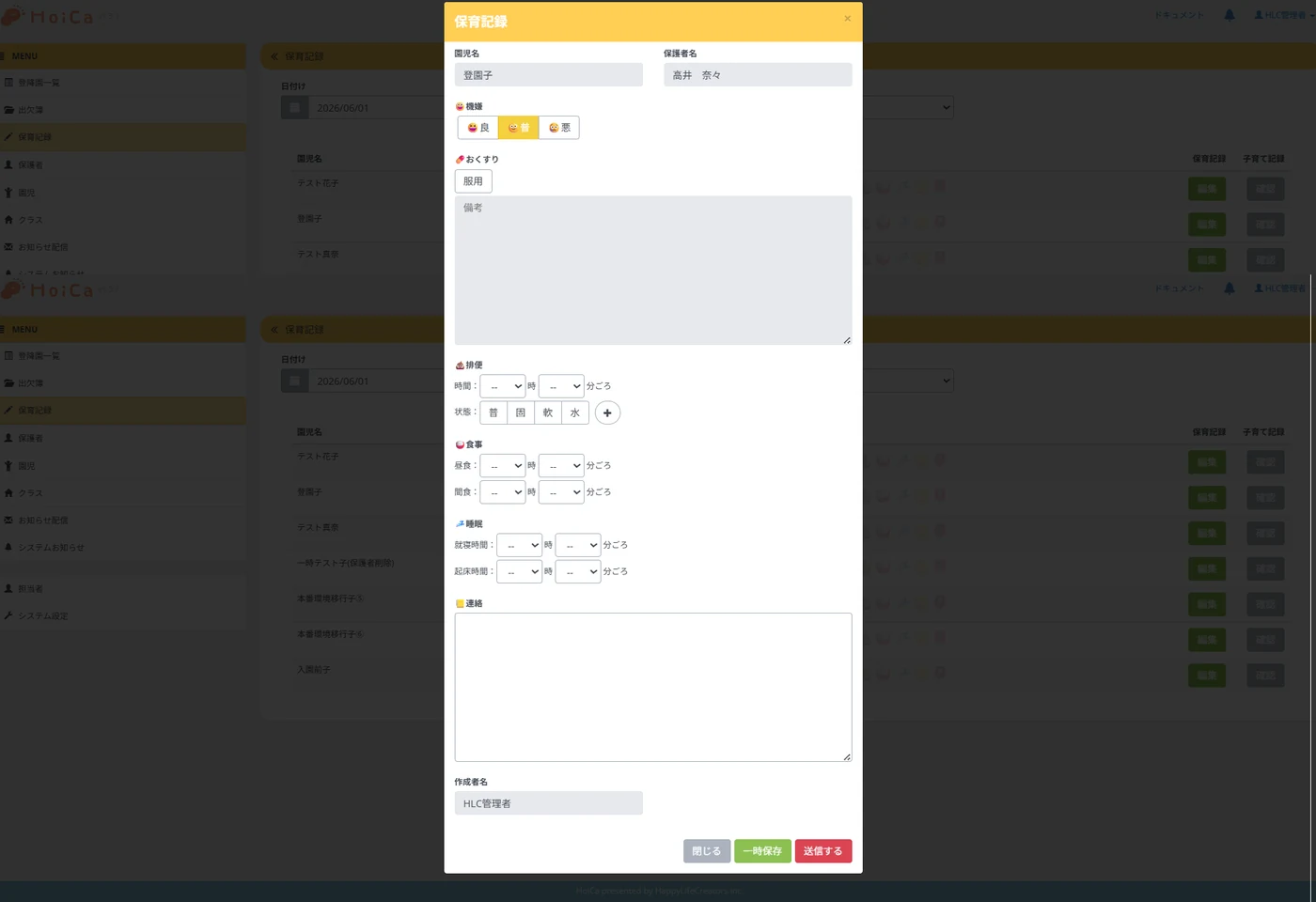Add another bowel movement entry with plus icon
This screenshot has height=902, width=1316.
click(607, 412)
